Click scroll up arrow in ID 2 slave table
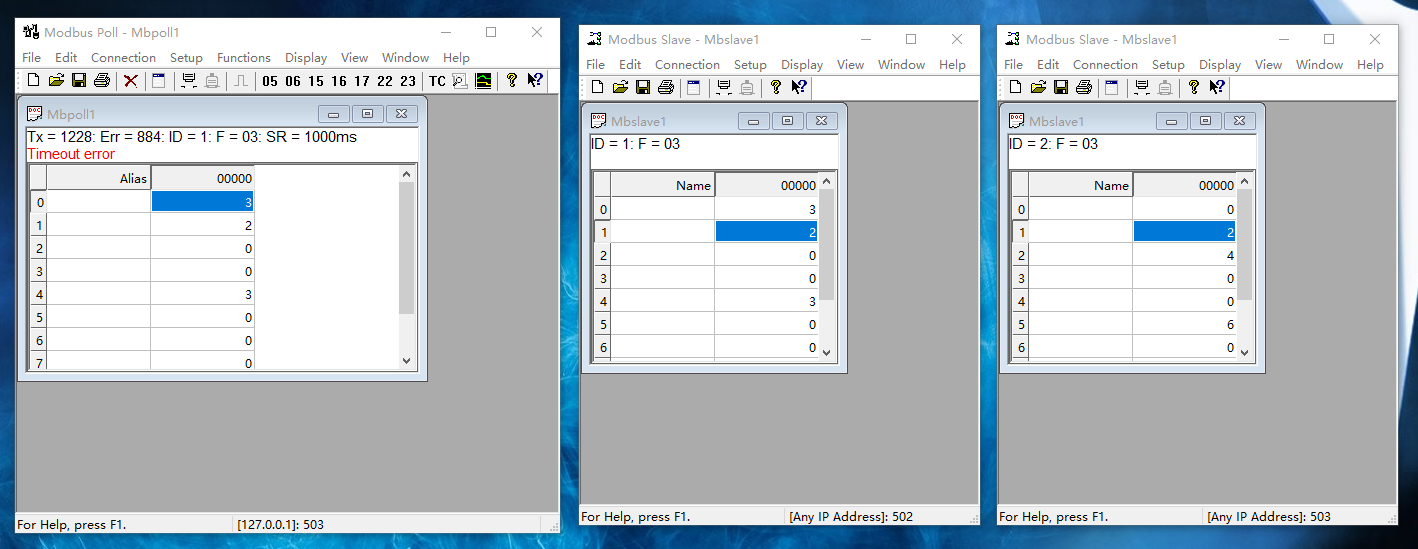Viewport: 1418px width, 549px height. [x=1244, y=182]
